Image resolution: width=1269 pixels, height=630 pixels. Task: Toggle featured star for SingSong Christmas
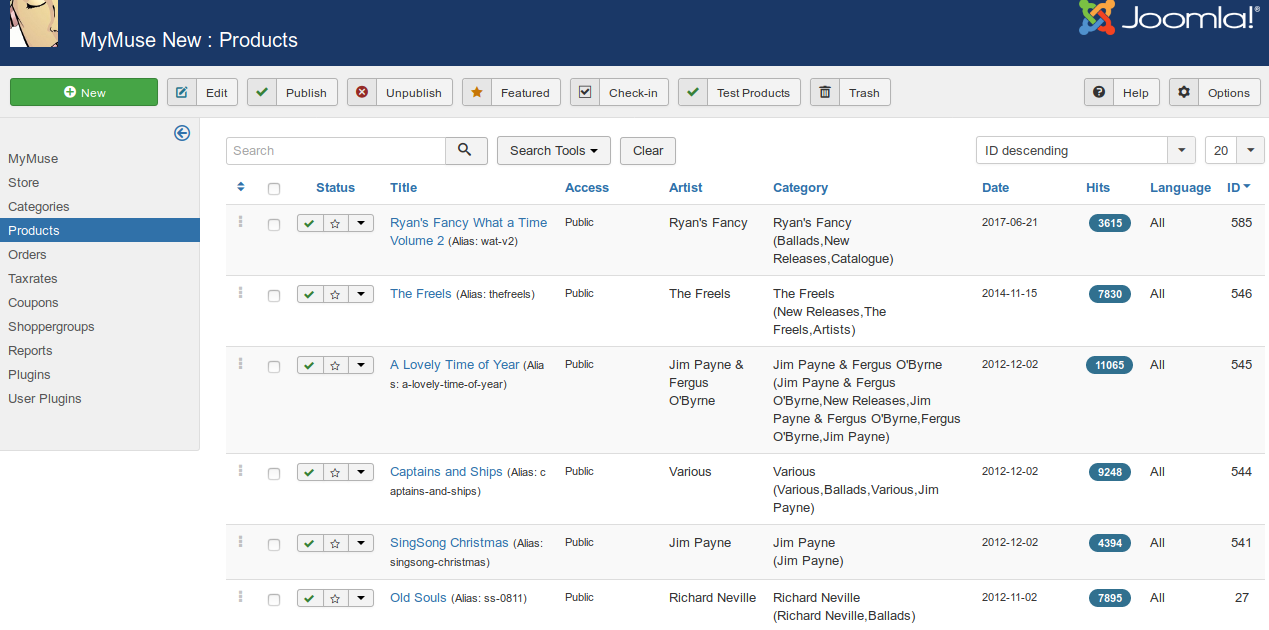click(x=335, y=543)
